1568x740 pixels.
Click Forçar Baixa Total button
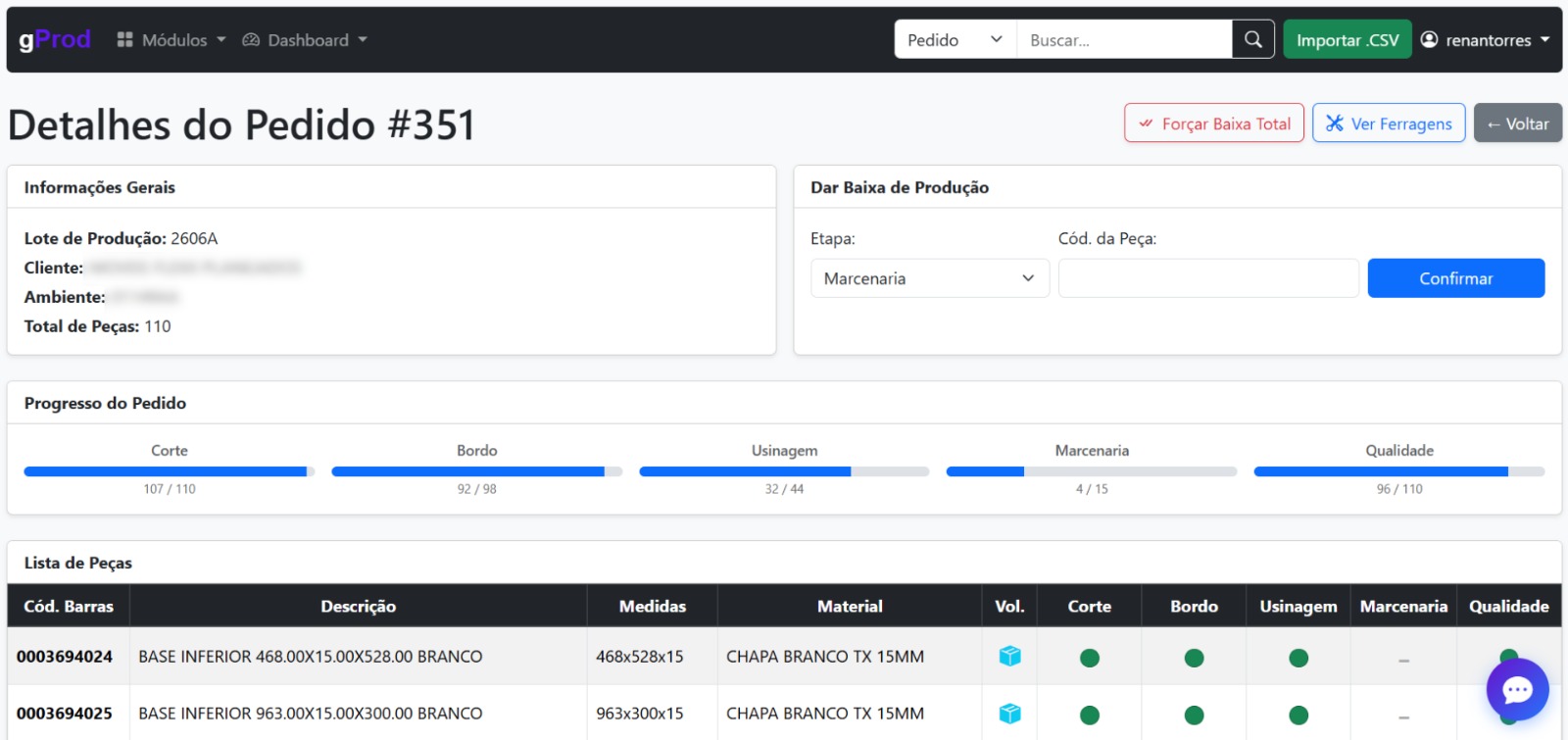(1213, 123)
